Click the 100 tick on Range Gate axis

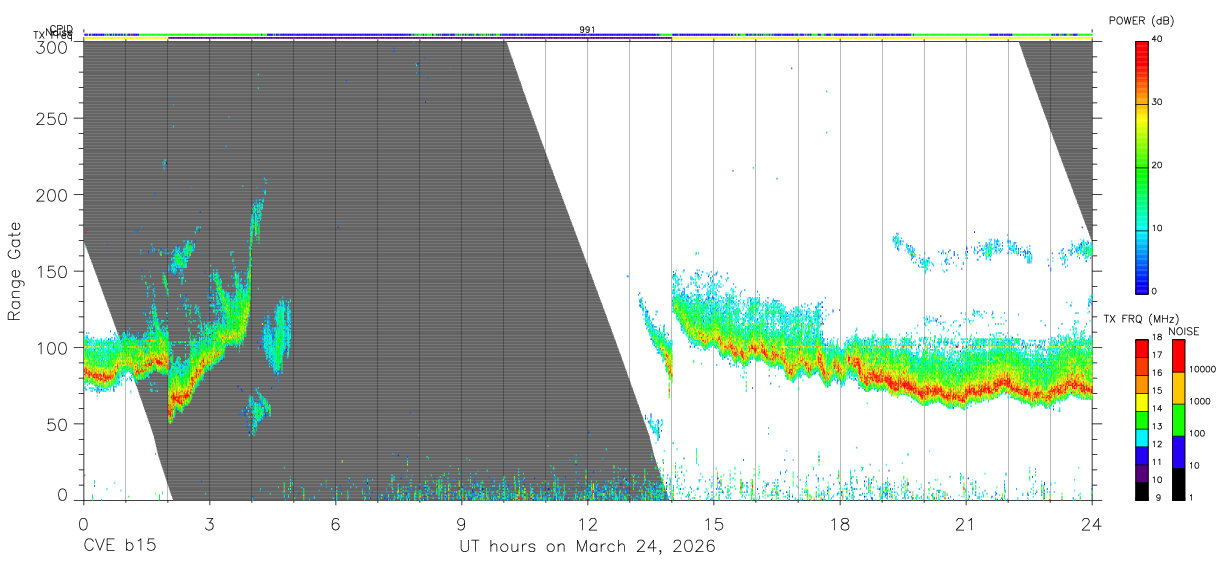(x=52, y=347)
